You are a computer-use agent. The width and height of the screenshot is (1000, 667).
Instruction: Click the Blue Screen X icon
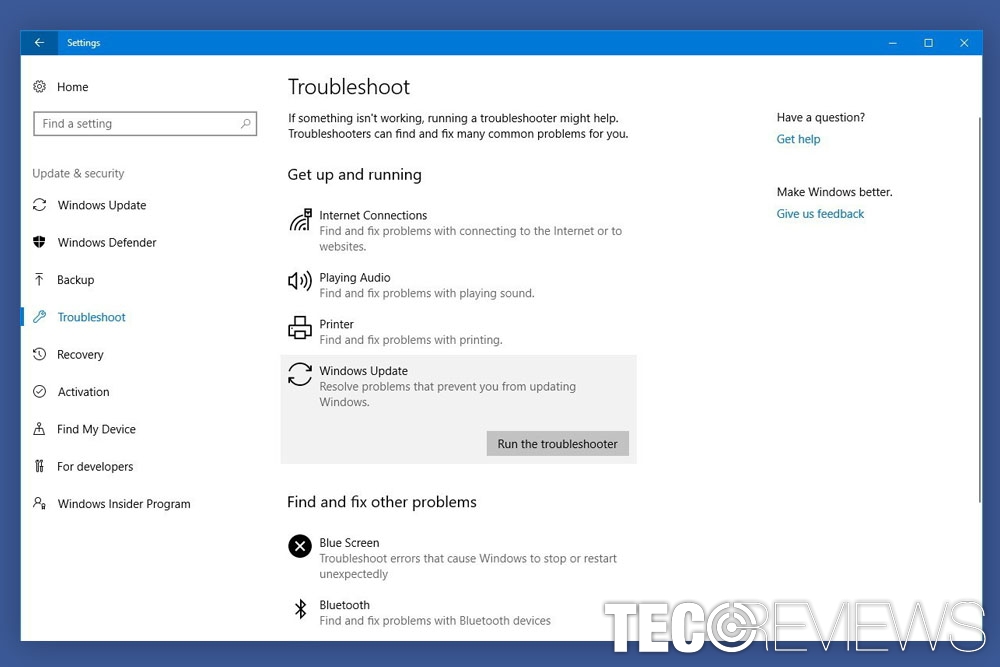300,546
